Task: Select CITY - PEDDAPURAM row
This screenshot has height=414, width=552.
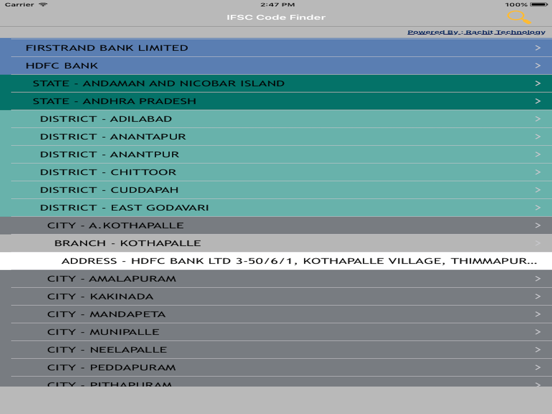Action: click(x=276, y=368)
